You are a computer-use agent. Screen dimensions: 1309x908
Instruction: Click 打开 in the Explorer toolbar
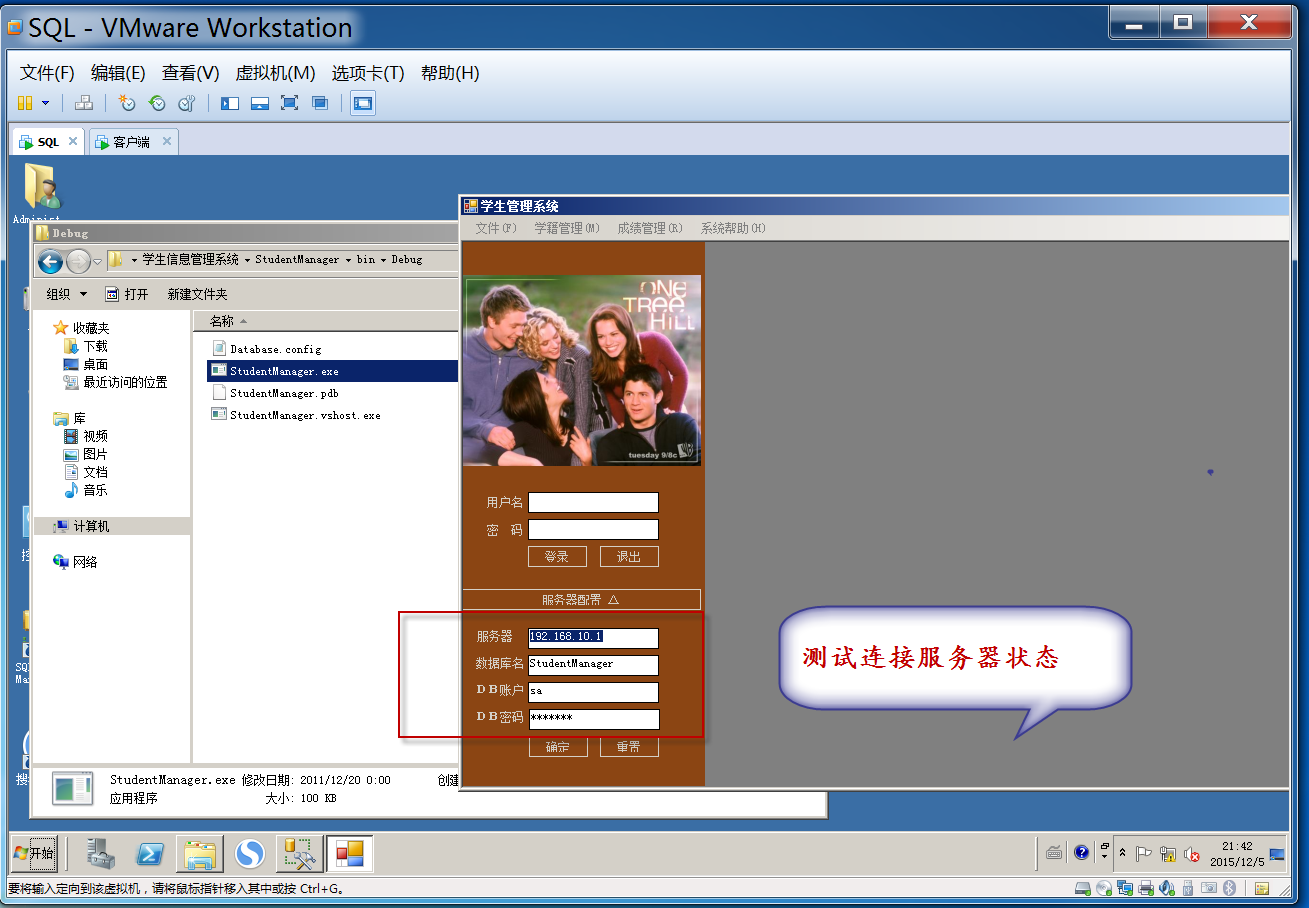[127, 294]
